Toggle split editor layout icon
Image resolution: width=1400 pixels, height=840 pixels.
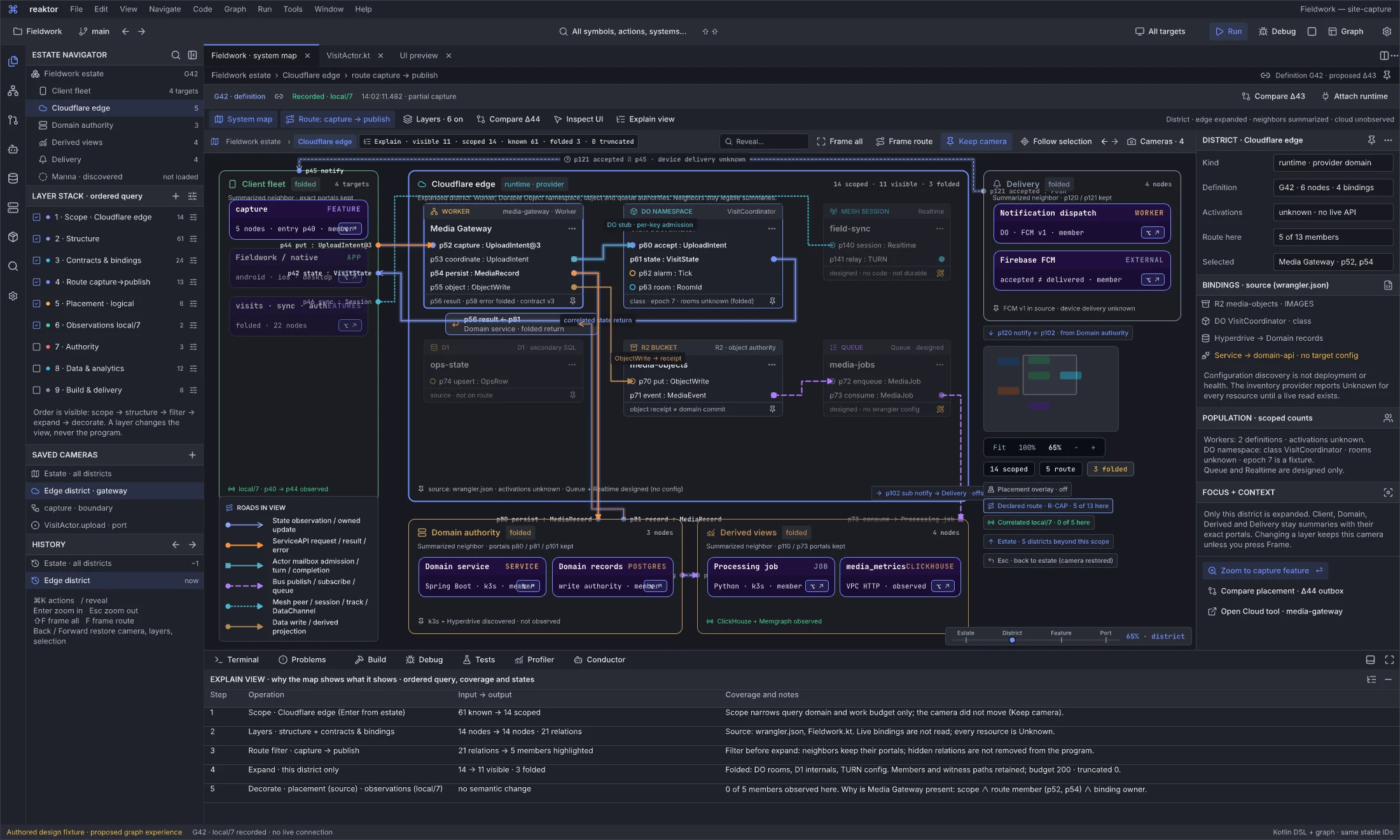pyautogui.click(x=1384, y=55)
